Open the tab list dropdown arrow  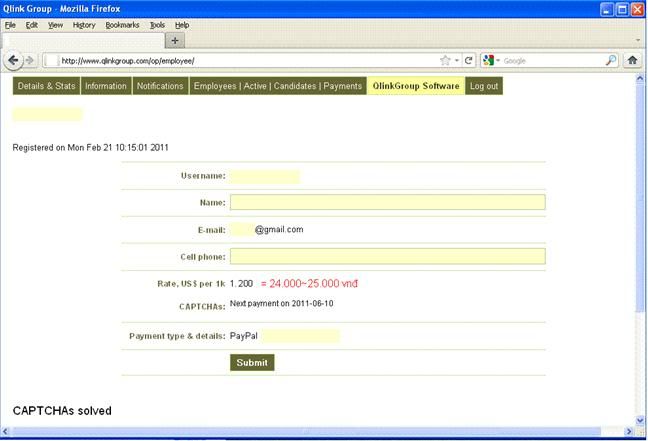638,40
